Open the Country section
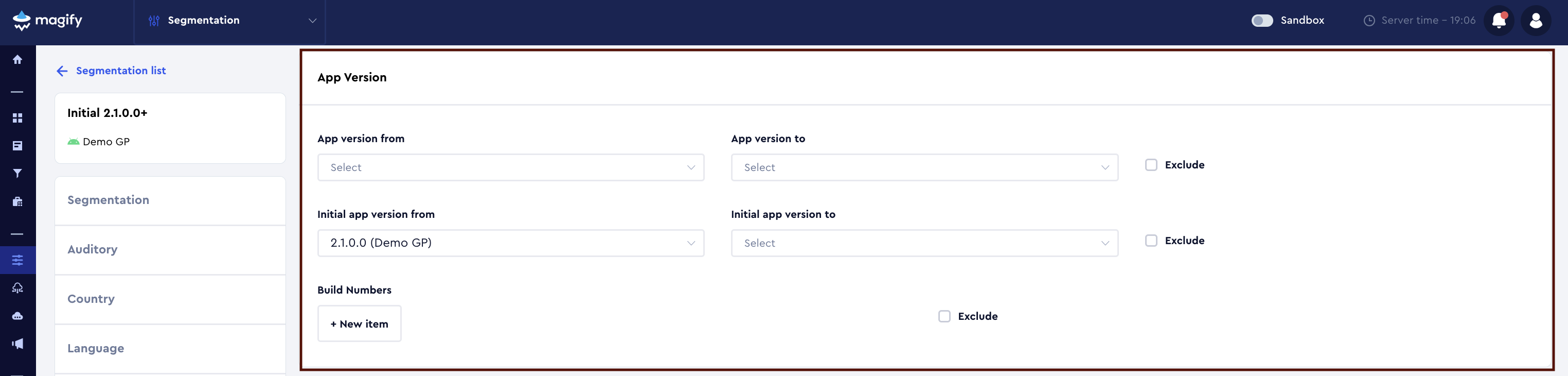This screenshot has width=1568, height=376. [91, 299]
